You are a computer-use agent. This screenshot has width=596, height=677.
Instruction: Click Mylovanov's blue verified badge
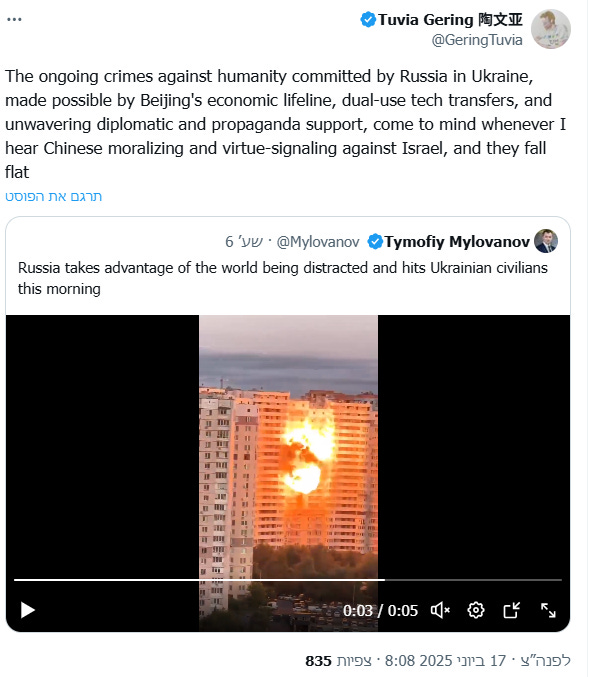point(375,242)
